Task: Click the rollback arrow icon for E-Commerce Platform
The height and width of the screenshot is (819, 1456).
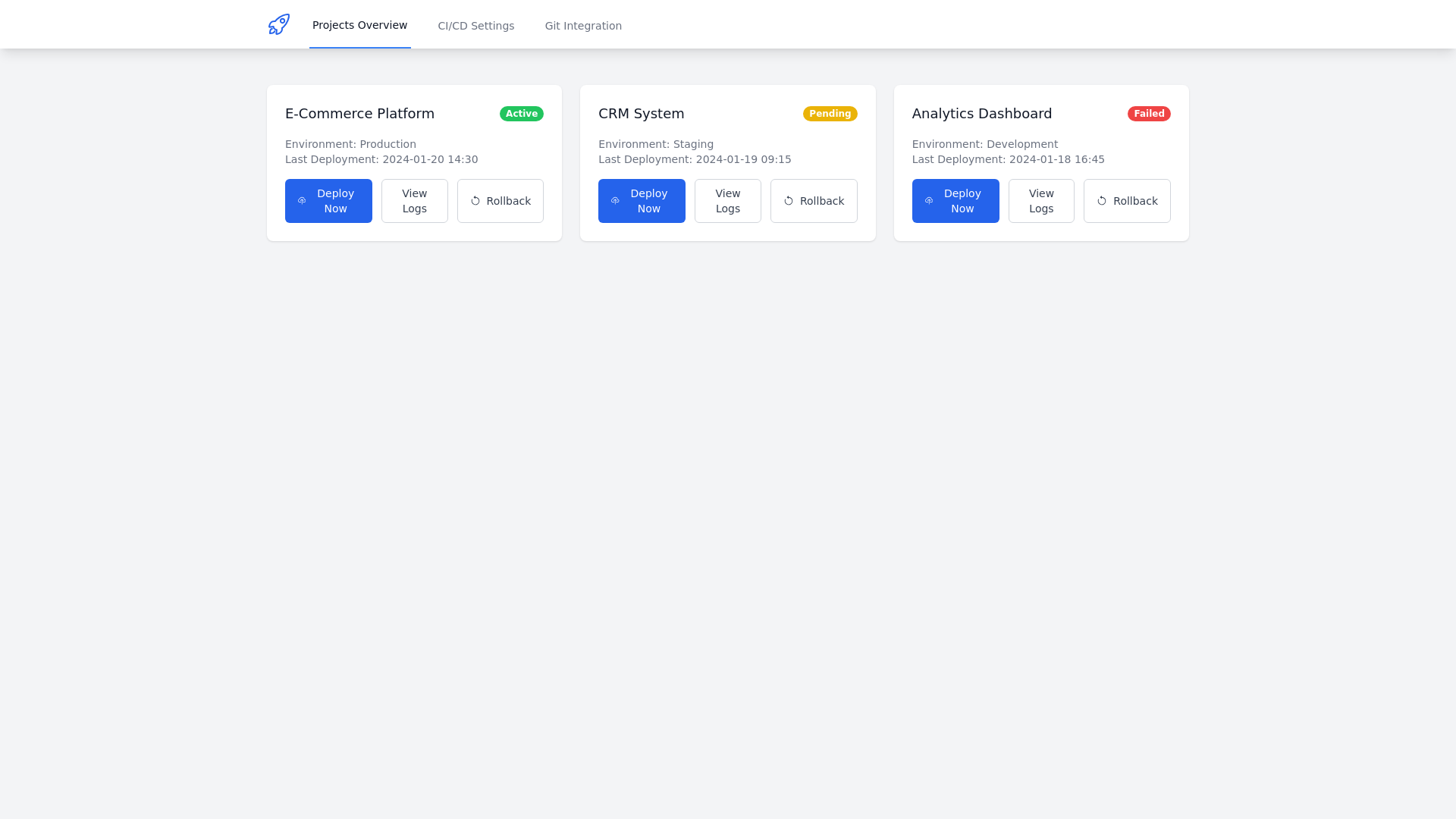Action: 475,200
